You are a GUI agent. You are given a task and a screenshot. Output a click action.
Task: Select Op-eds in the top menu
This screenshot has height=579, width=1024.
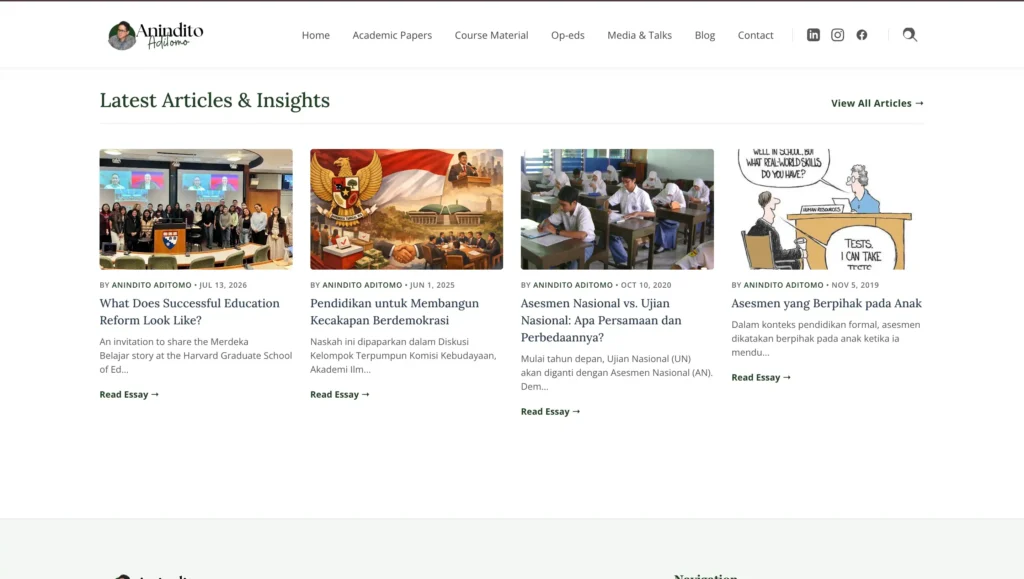[x=568, y=35]
